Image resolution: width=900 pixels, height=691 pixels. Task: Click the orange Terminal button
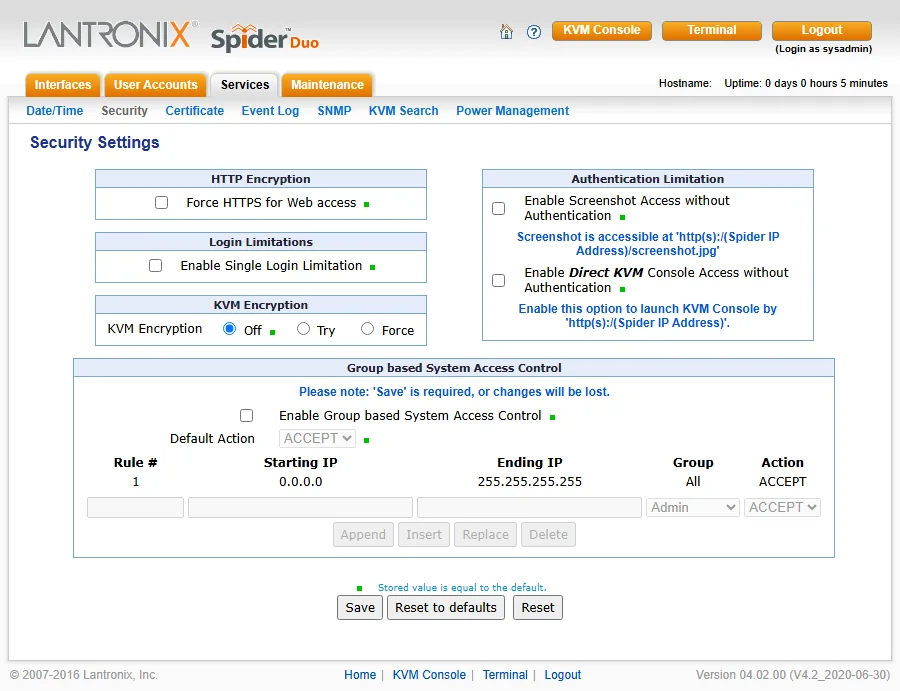click(x=712, y=30)
